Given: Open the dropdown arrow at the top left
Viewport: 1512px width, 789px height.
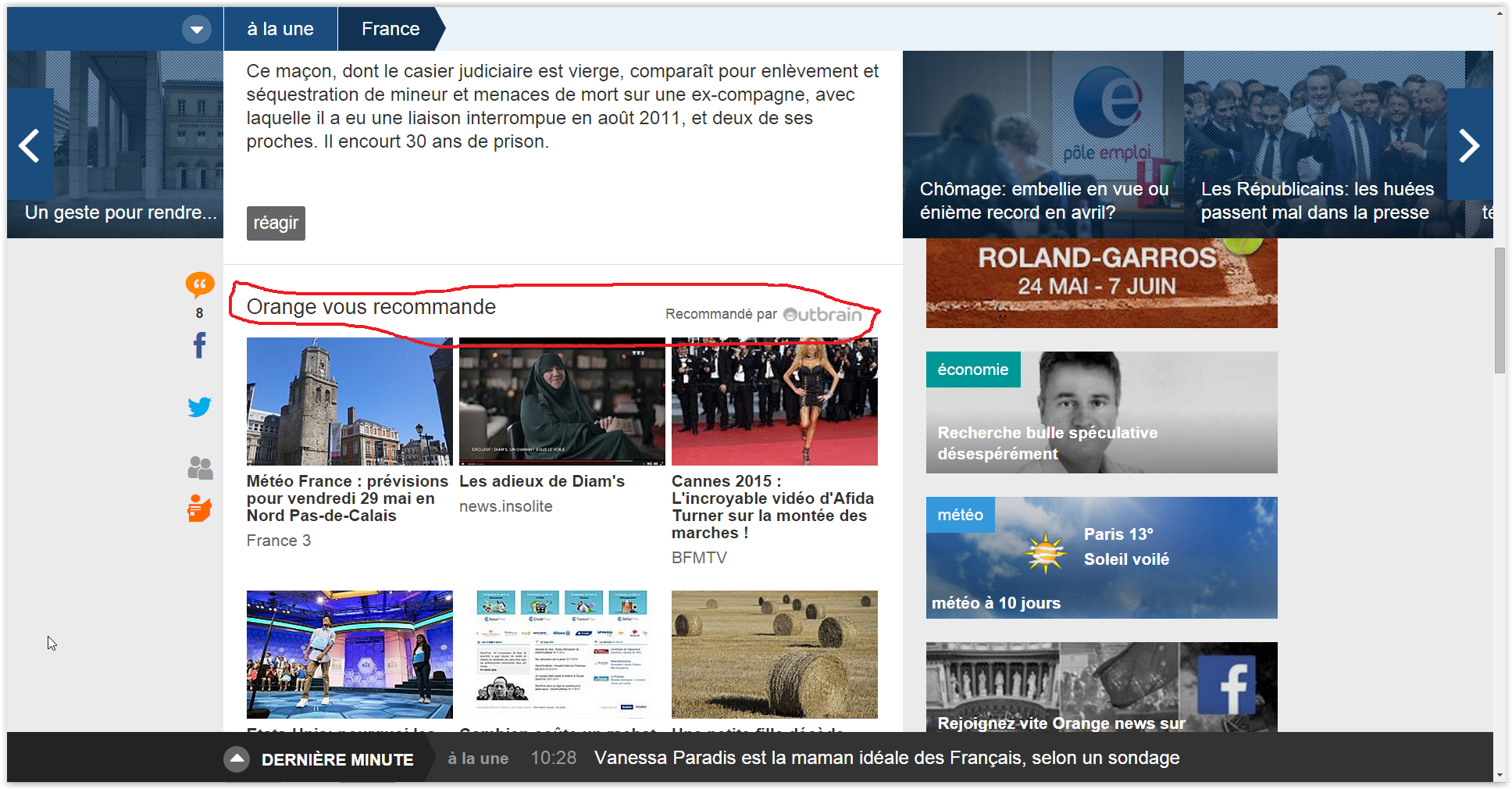Looking at the screenshot, I should 198,28.
